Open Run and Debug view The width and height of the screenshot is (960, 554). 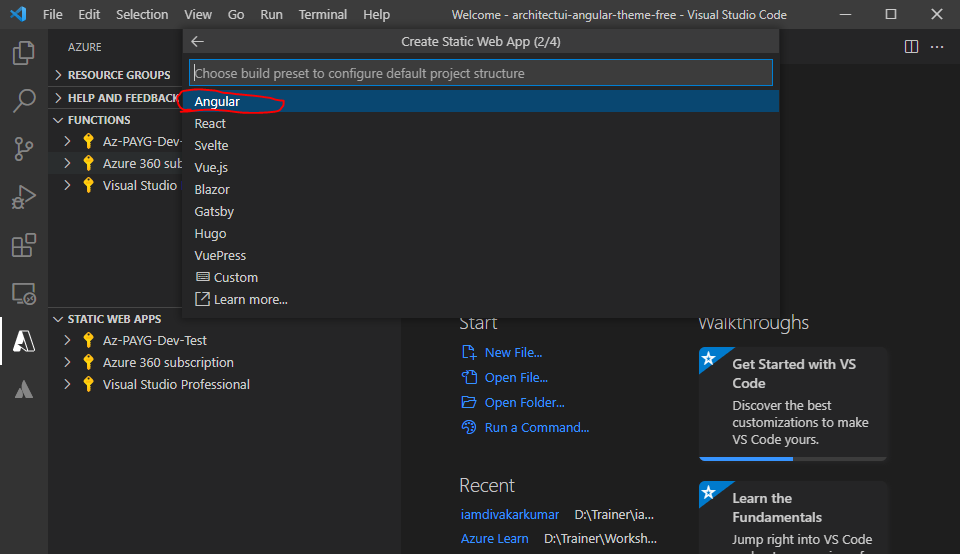coord(23,197)
